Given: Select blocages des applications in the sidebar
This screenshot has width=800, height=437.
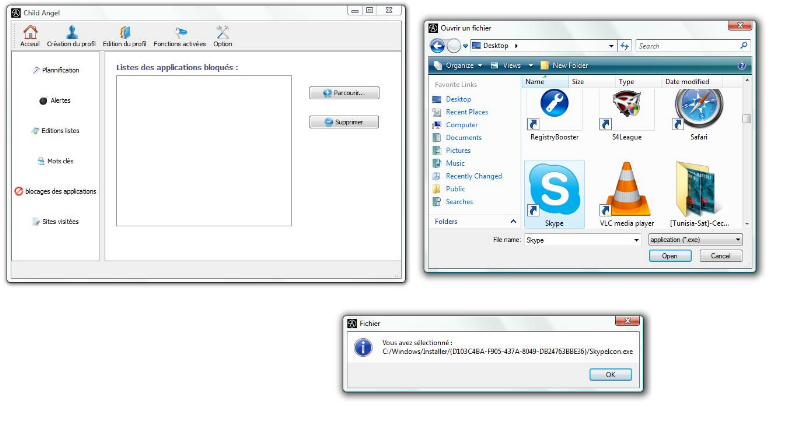Looking at the screenshot, I should [55, 191].
